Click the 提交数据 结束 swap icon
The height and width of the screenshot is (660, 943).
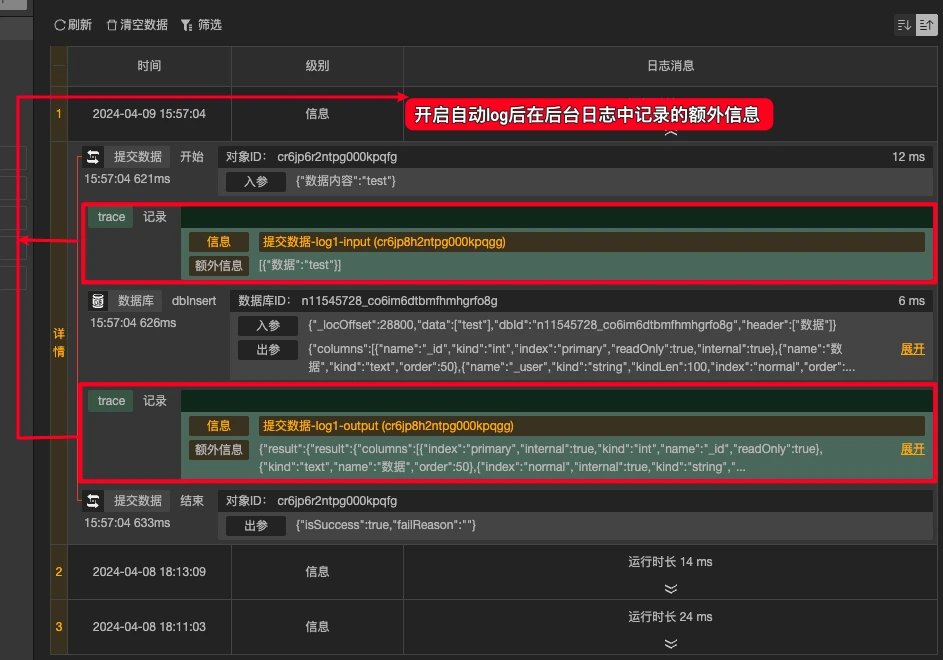(x=93, y=501)
